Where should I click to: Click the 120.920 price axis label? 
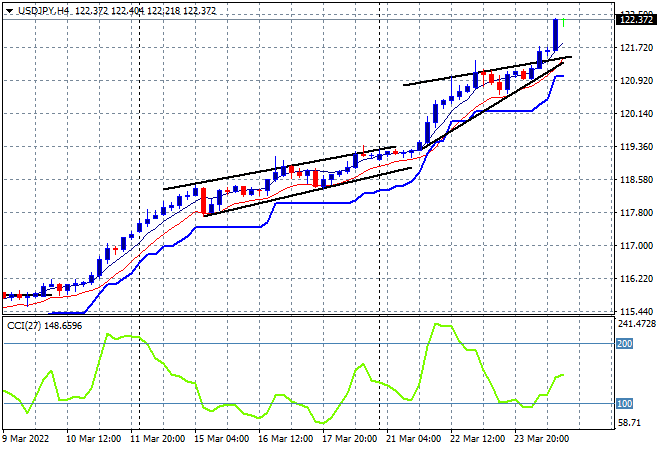637,80
